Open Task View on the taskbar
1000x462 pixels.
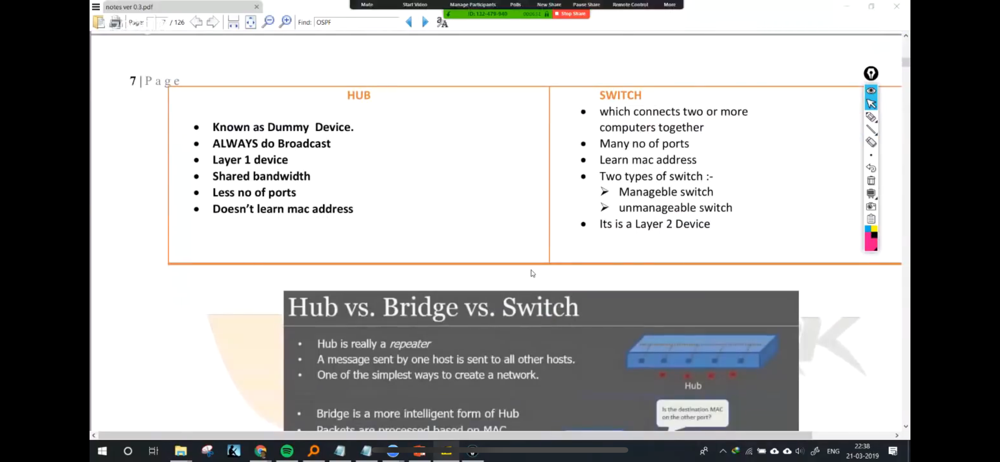[153, 451]
